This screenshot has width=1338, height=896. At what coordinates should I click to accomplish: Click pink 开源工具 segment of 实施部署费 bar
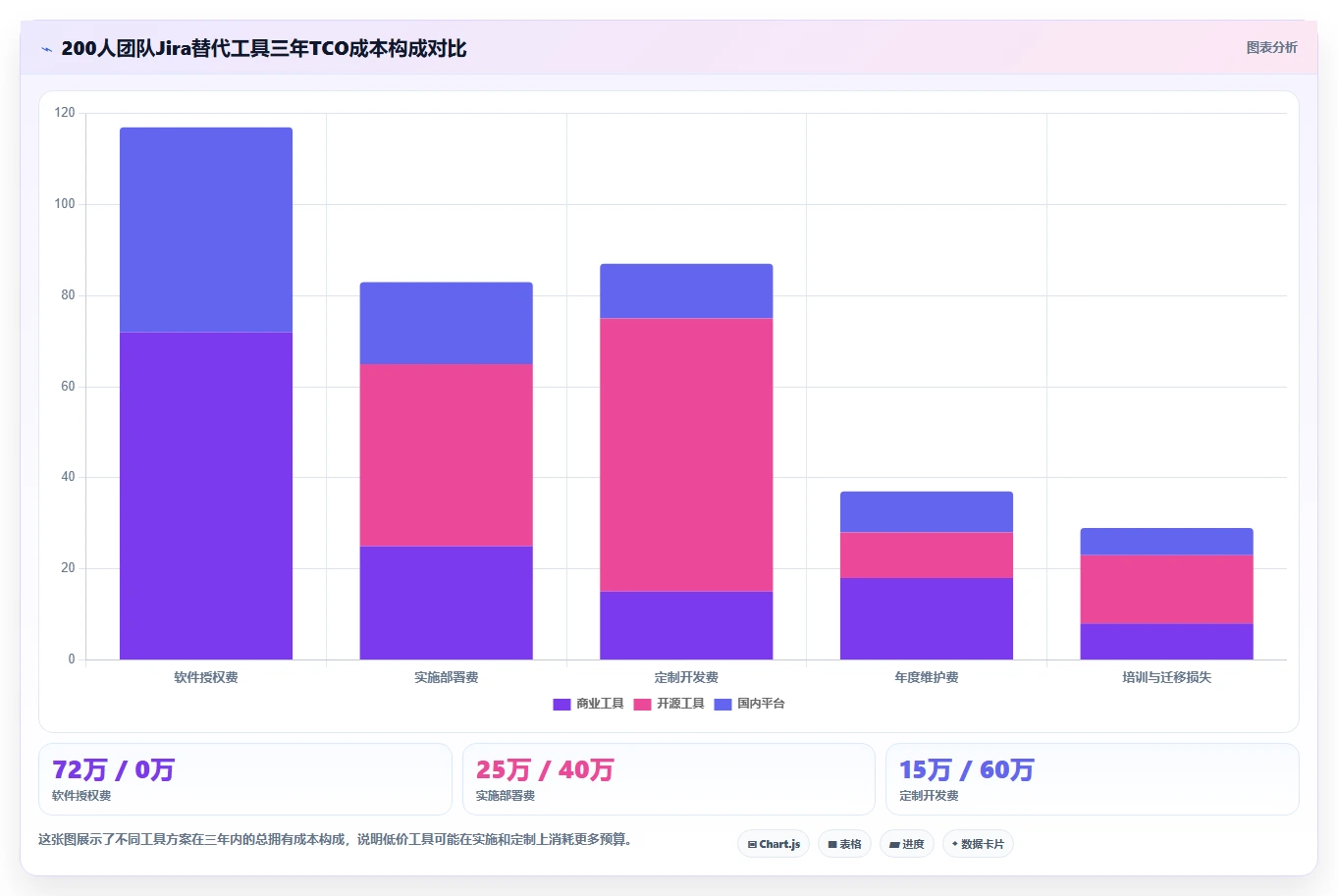click(446, 455)
